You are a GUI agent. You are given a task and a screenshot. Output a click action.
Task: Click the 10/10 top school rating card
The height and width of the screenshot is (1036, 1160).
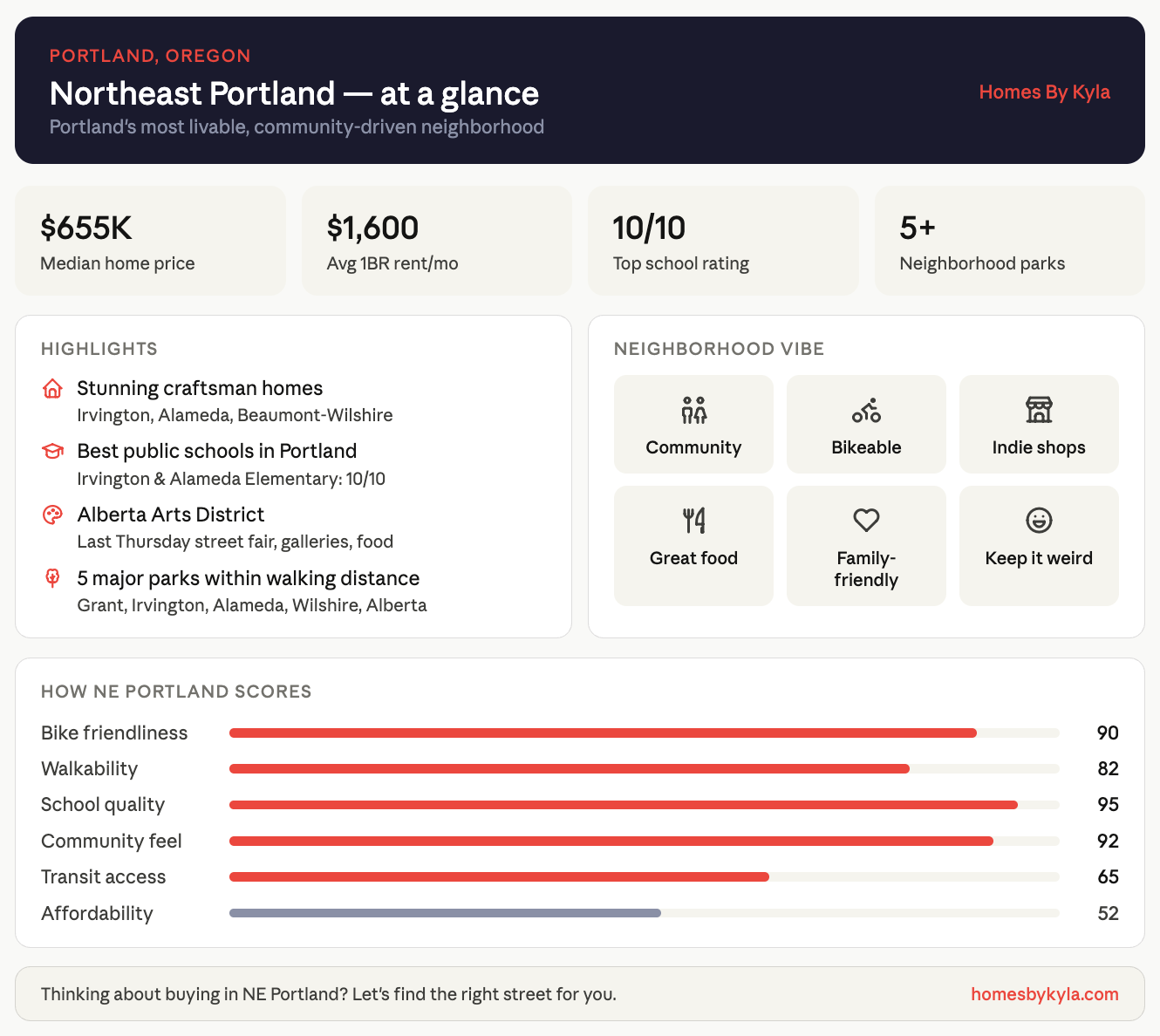(x=723, y=241)
